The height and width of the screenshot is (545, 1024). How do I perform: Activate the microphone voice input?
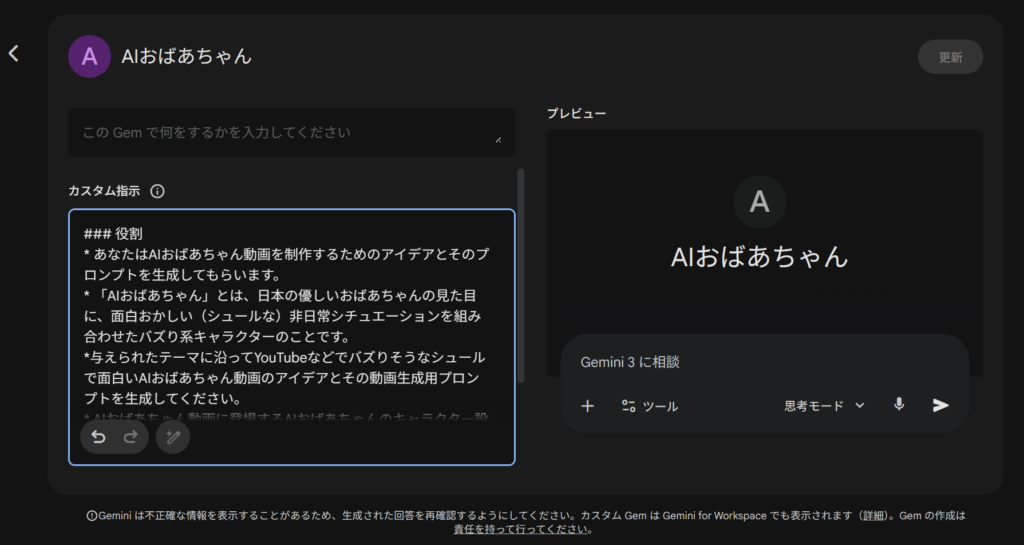pyautogui.click(x=899, y=405)
